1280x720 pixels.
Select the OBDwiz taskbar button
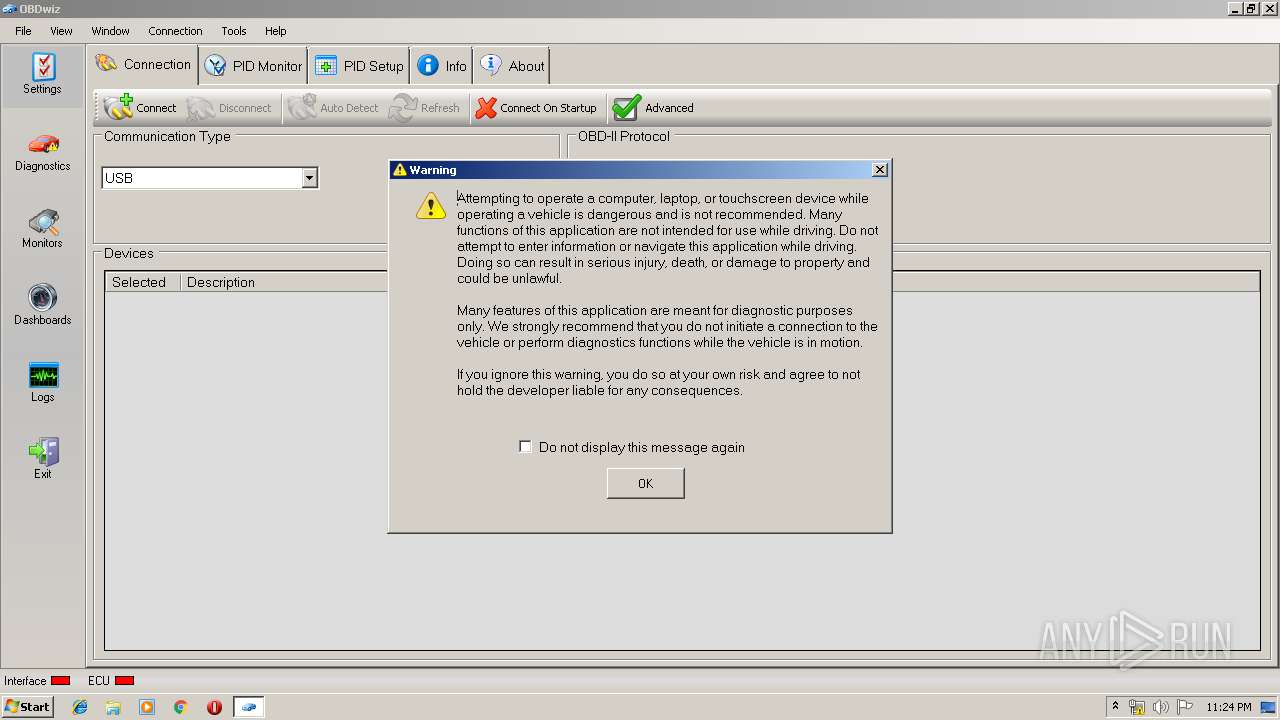(x=249, y=707)
